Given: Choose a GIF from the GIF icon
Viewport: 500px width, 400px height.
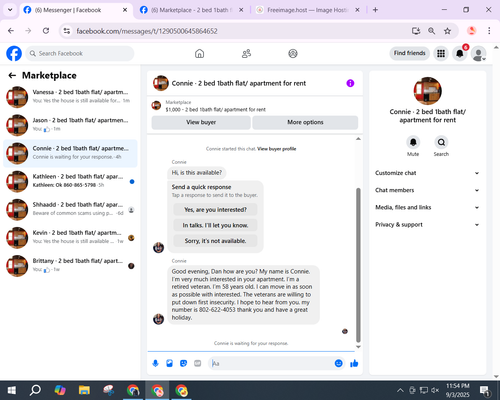Looking at the screenshot, I should (x=198, y=363).
